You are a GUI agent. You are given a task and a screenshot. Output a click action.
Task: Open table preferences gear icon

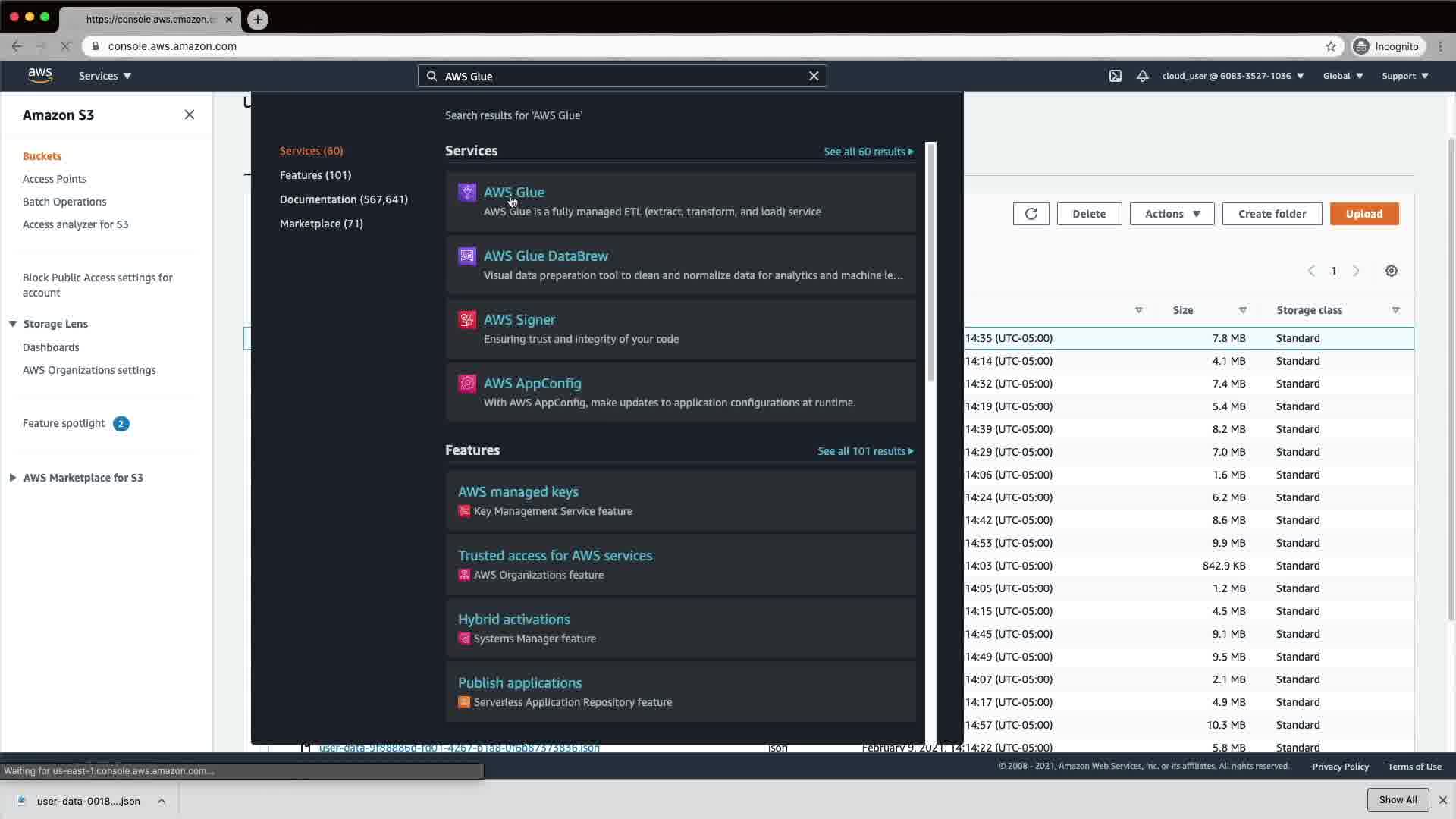[1392, 271]
